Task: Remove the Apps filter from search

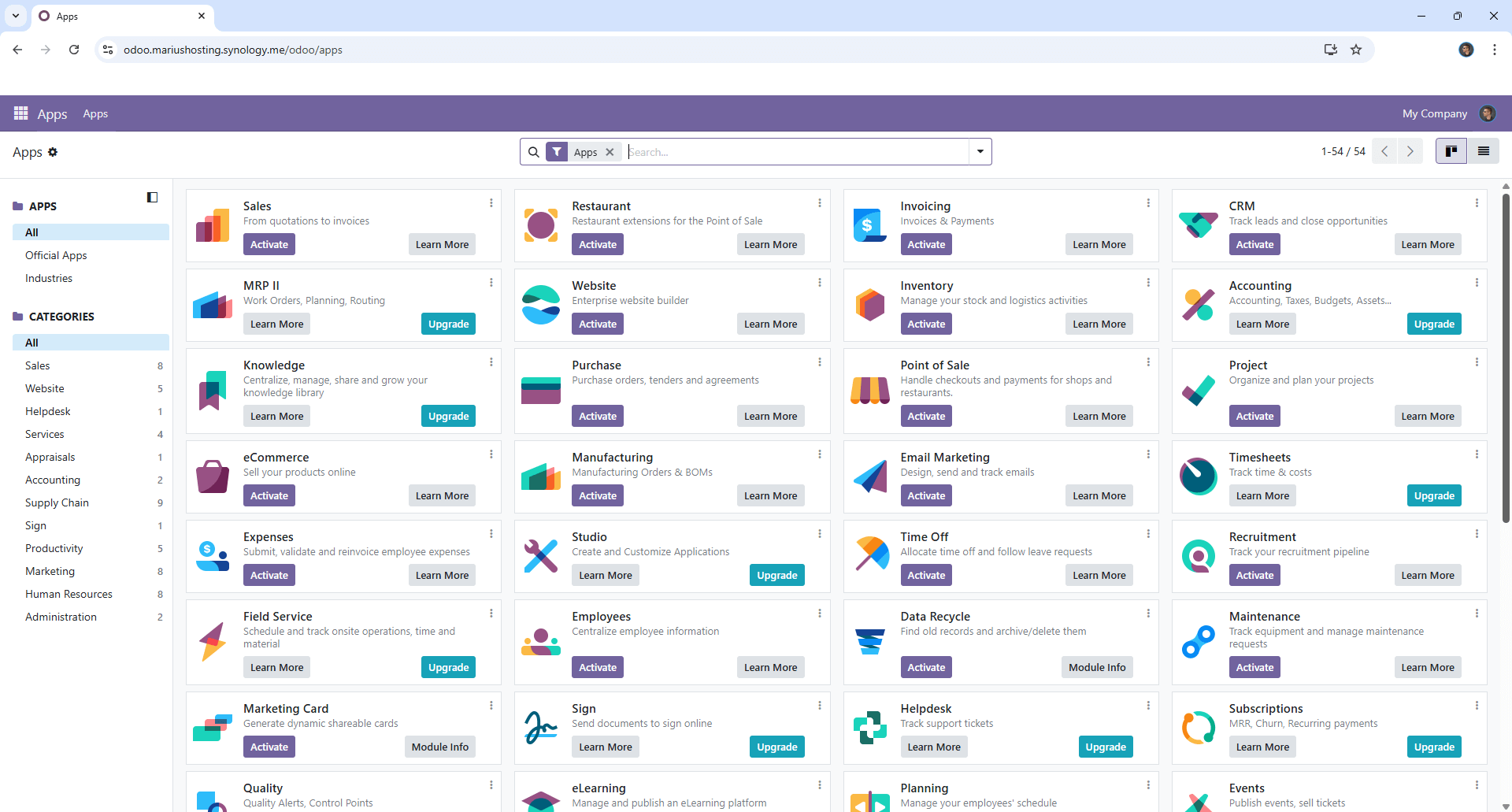Action: point(610,152)
